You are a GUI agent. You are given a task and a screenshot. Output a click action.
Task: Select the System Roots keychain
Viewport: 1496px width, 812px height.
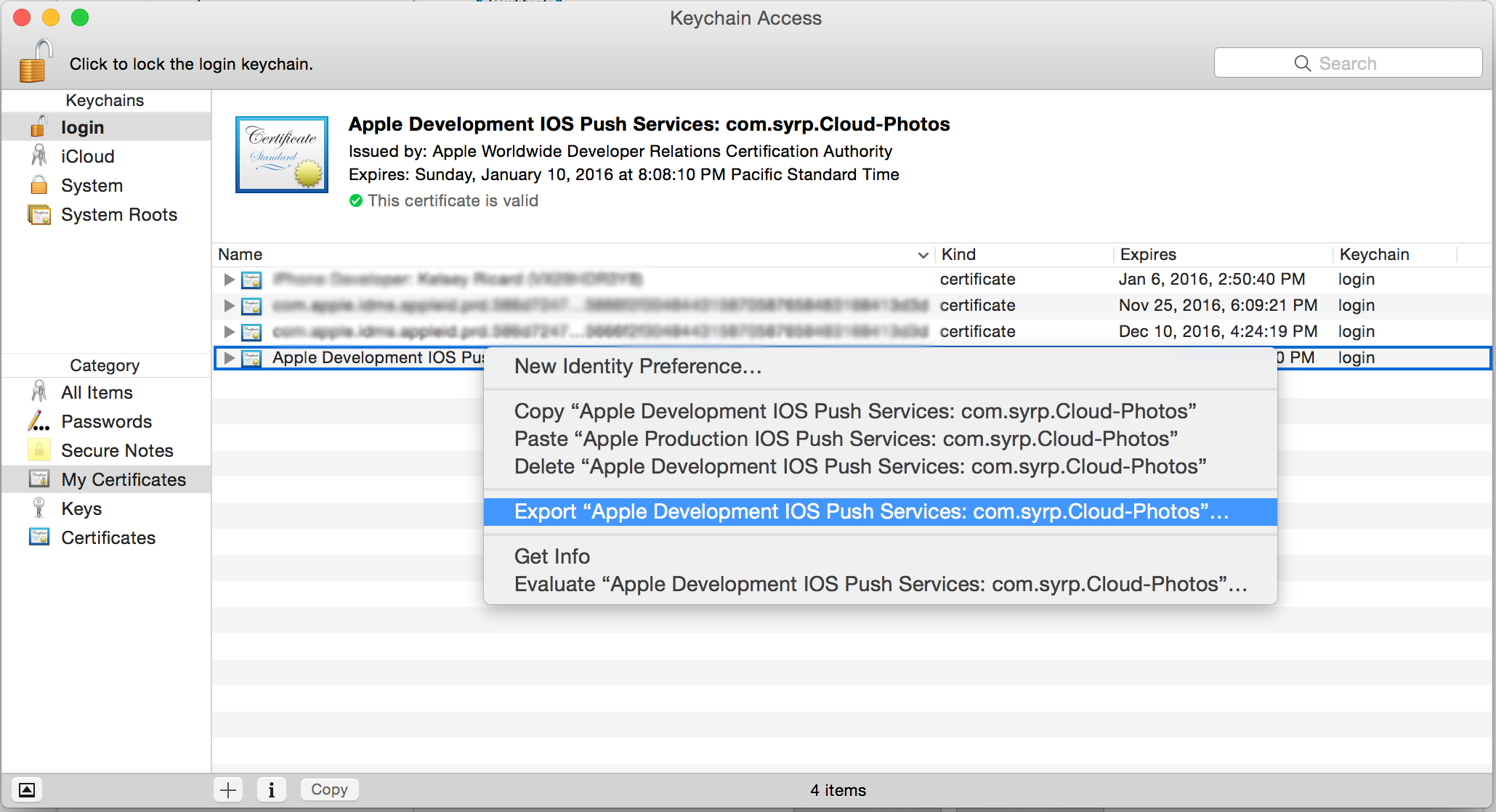(106, 214)
